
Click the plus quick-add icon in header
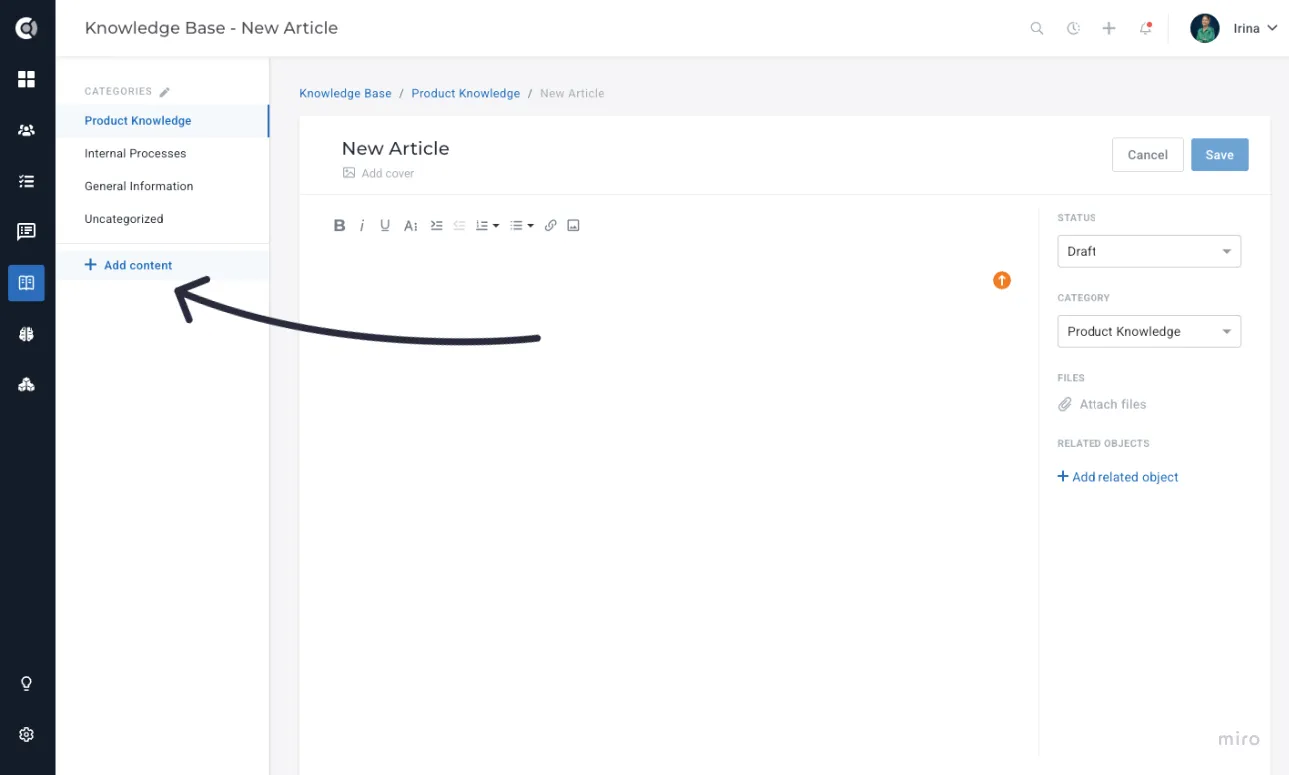pyautogui.click(x=1109, y=28)
